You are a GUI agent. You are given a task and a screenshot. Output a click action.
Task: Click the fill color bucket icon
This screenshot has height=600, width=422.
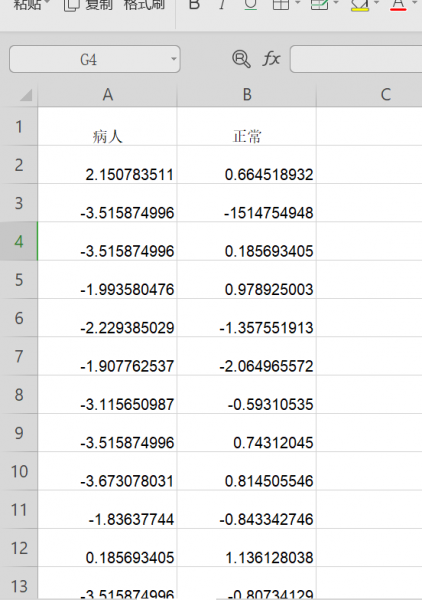pos(360,5)
